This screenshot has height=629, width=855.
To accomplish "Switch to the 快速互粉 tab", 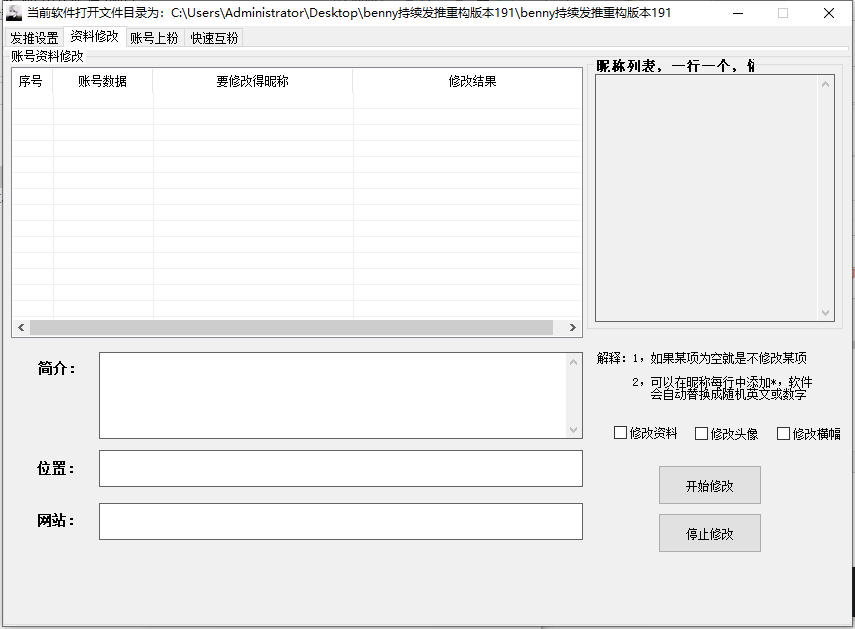I will [x=213, y=37].
